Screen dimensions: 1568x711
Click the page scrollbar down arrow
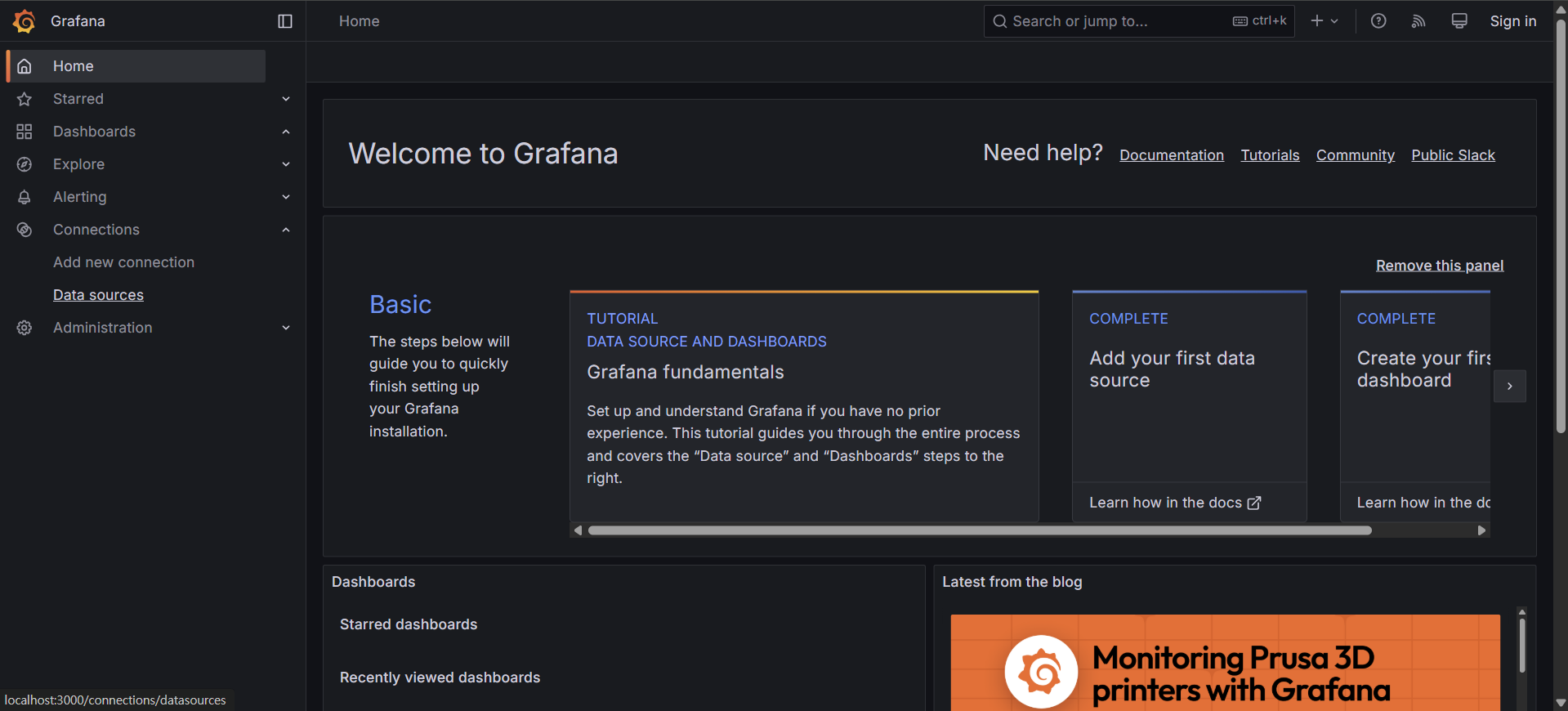point(1561,703)
